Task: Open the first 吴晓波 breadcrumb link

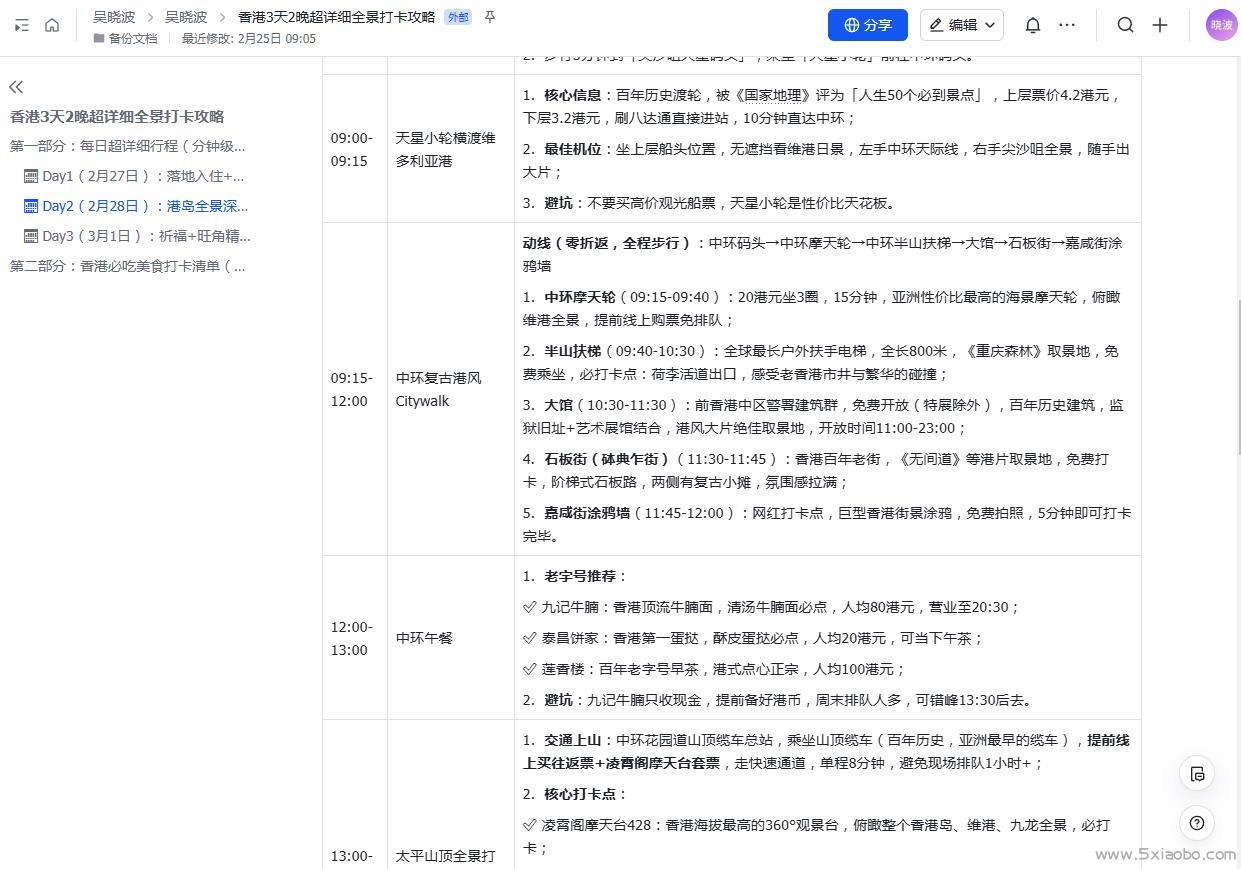Action: (114, 17)
